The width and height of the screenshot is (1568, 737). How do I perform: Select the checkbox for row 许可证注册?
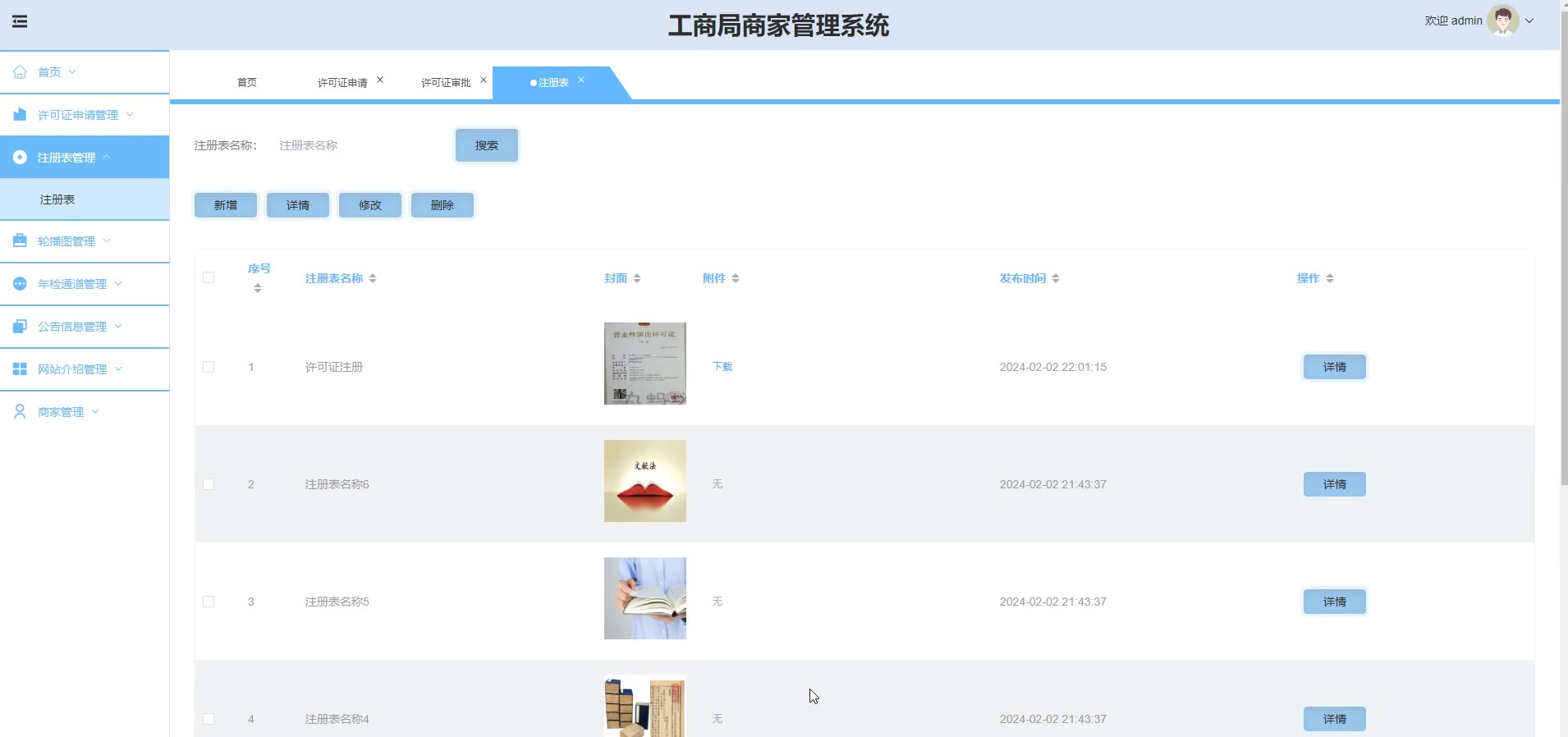(209, 367)
